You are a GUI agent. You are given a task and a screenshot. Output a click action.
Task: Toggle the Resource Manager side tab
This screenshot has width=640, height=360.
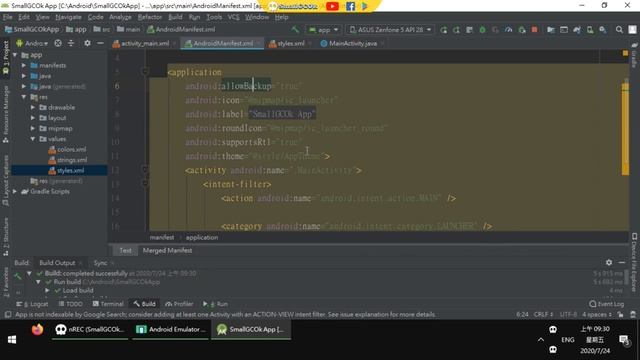pyautogui.click(x=5, y=114)
